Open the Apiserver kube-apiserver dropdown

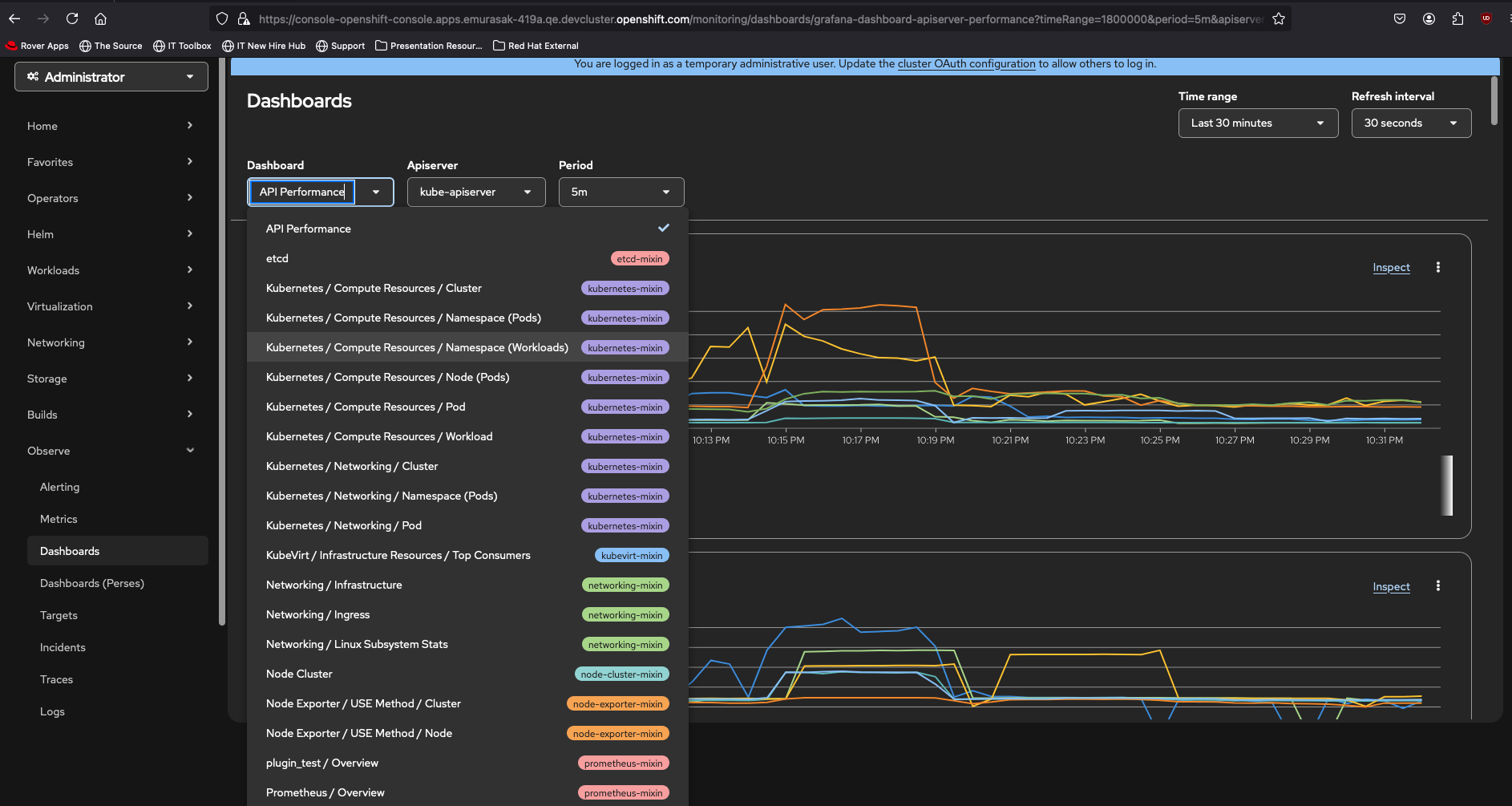click(475, 192)
